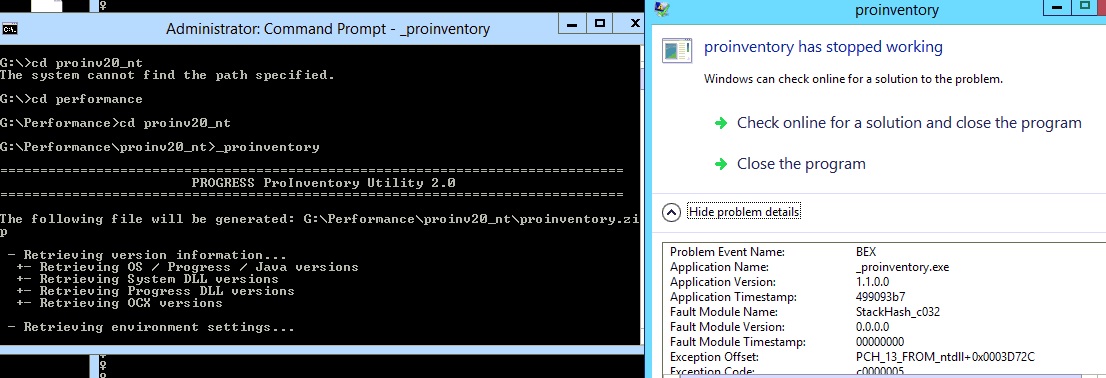Select the Application Name value _proinventory.exe
The height and width of the screenshot is (378, 1106).
[x=902, y=267]
